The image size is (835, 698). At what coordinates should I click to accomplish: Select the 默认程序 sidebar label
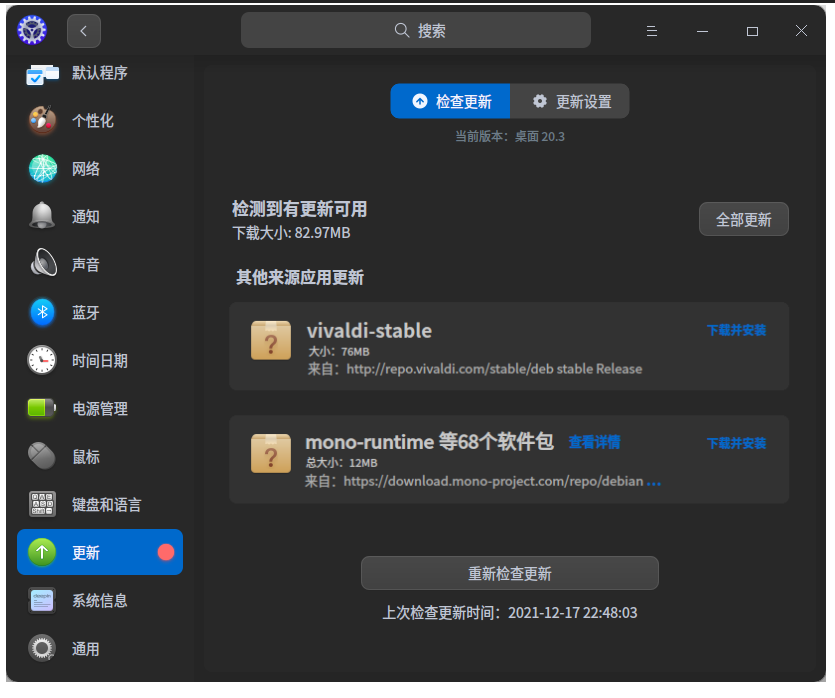pos(100,73)
